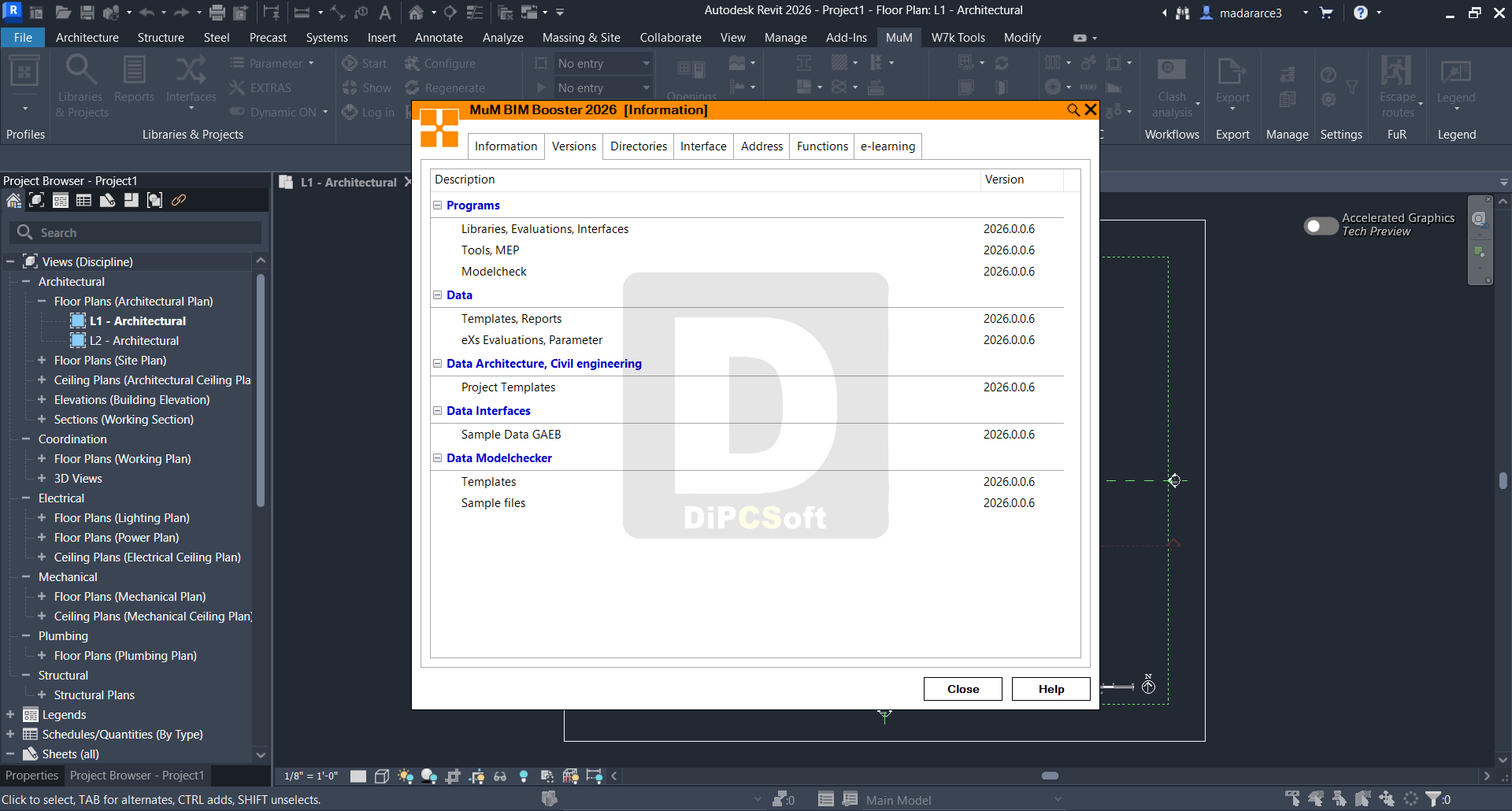This screenshot has width=1512, height=811.
Task: Expand Floor Plans (Site Plan) in Project Browser
Action: tap(42, 360)
